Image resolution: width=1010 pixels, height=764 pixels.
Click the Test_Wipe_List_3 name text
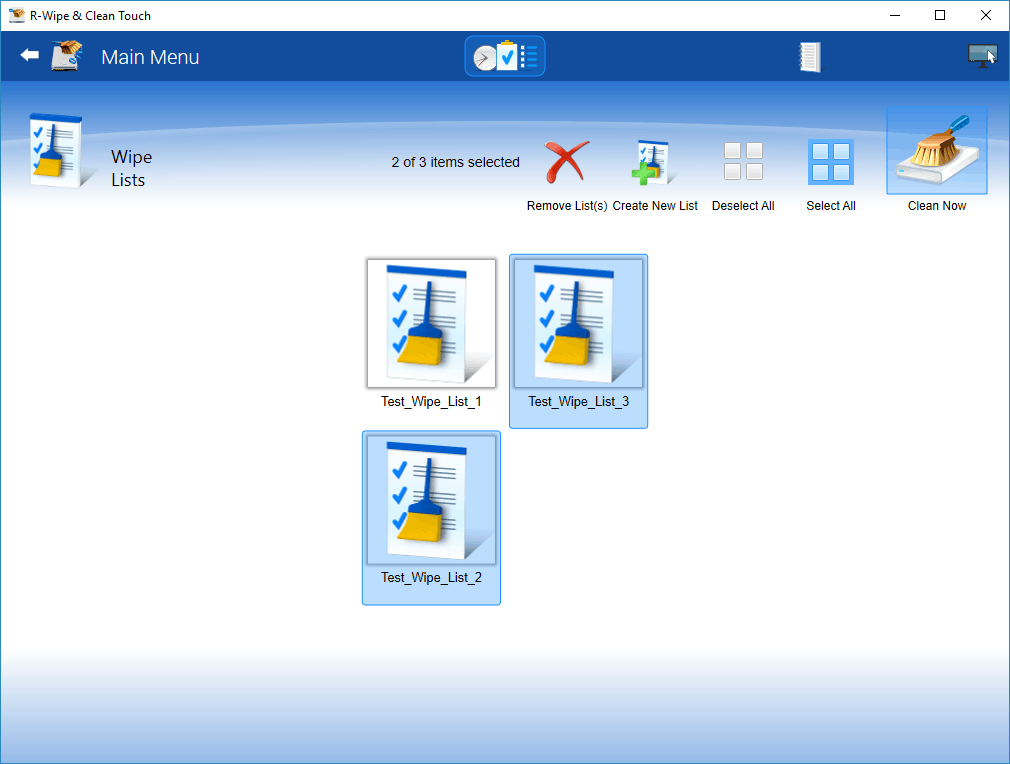(x=578, y=401)
